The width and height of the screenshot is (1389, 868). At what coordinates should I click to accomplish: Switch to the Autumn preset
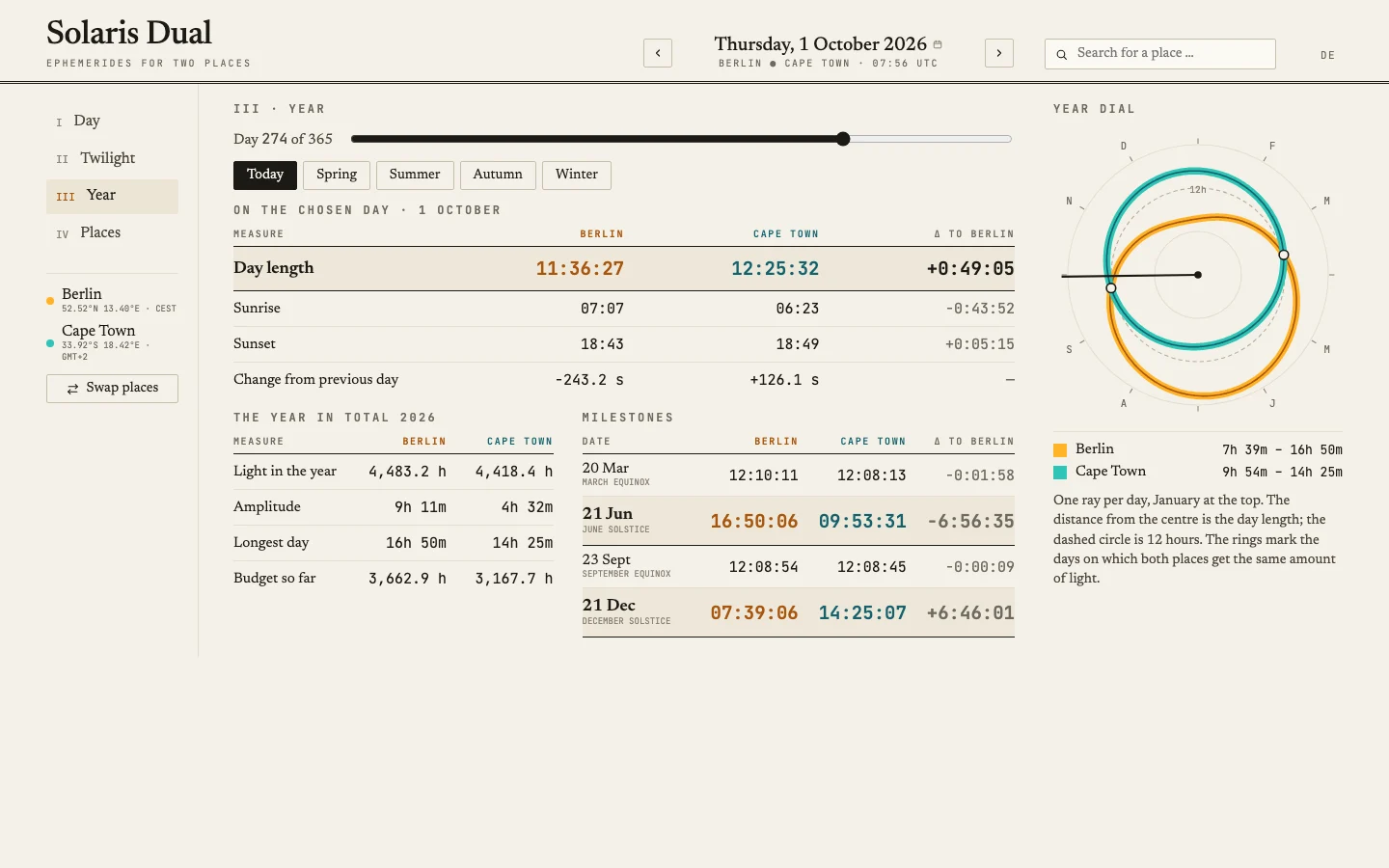point(498,175)
